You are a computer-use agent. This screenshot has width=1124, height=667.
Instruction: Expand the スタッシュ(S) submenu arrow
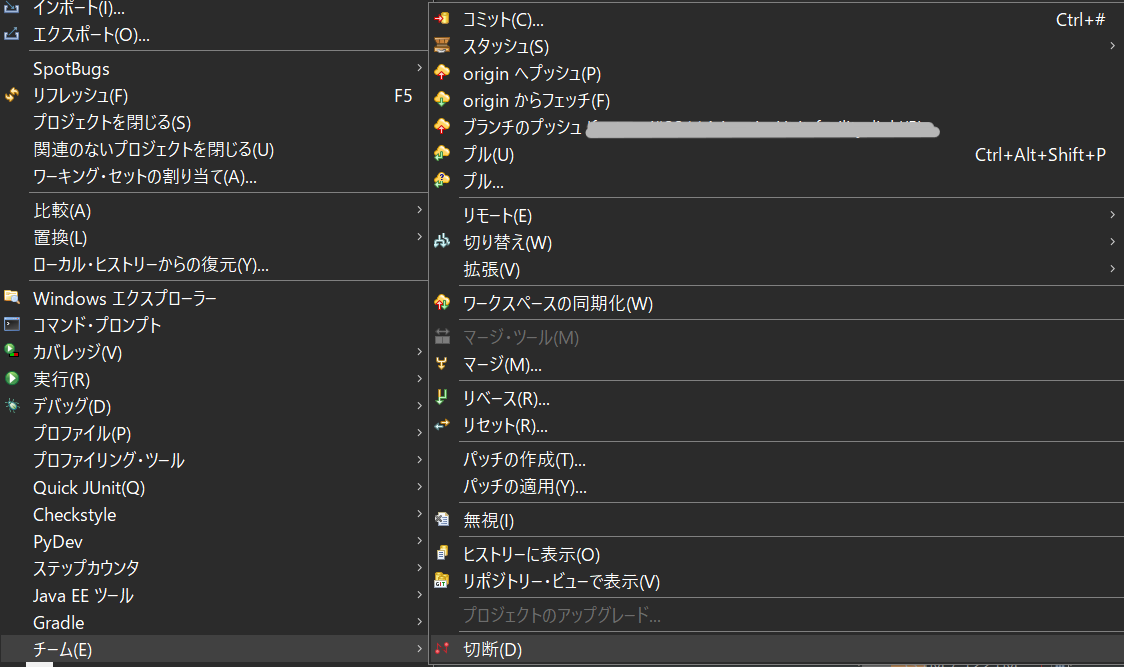tap(1110, 45)
